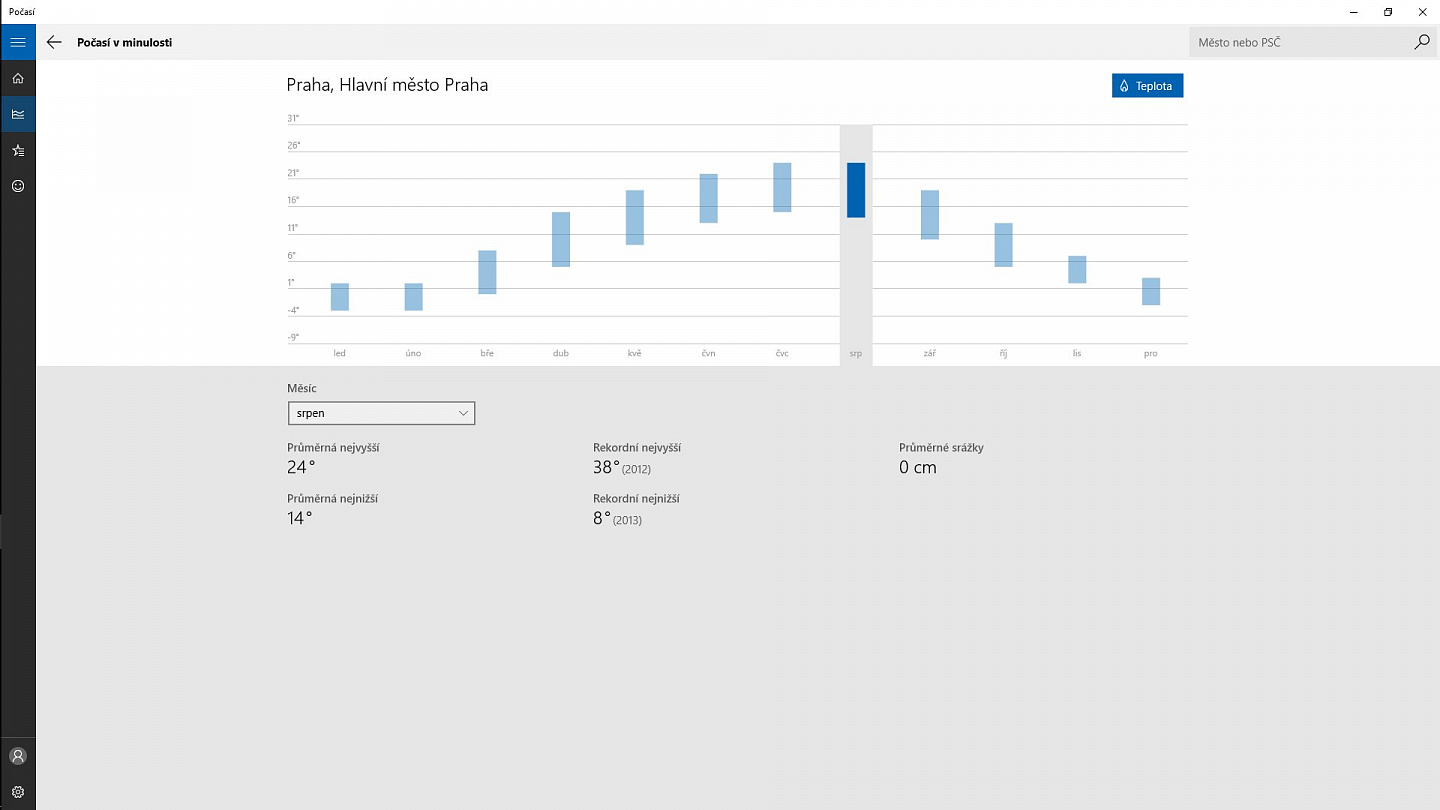Toggle the Teplota chart mode button

point(1147,86)
